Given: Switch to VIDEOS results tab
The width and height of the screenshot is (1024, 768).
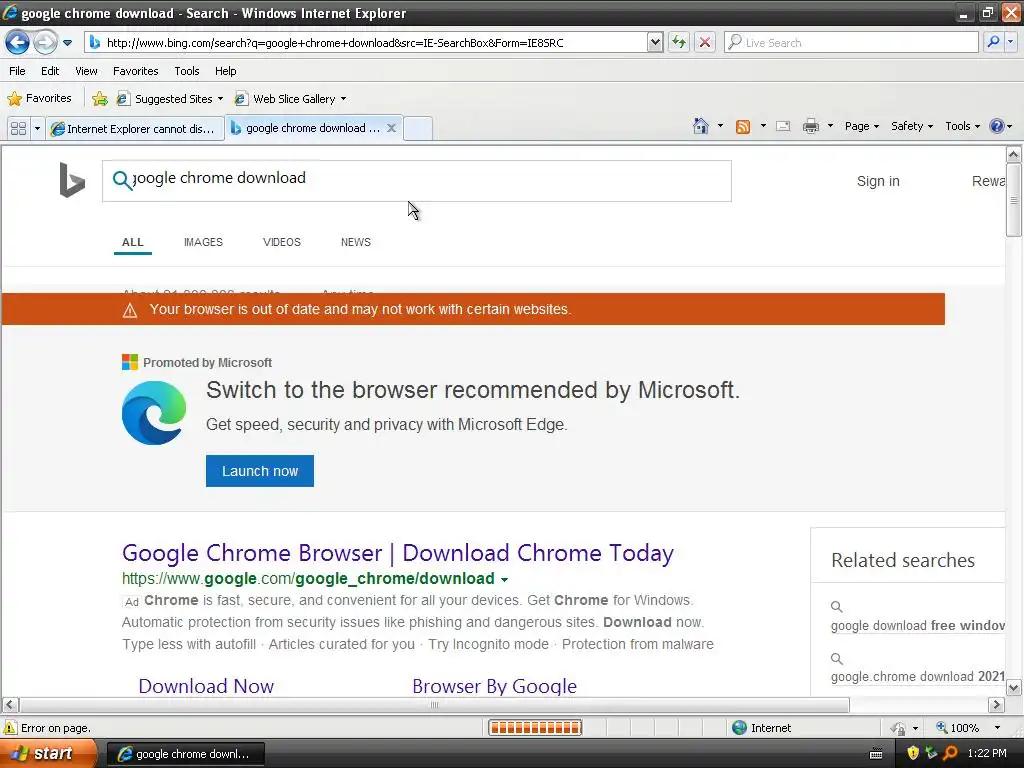Looking at the screenshot, I should 281,242.
